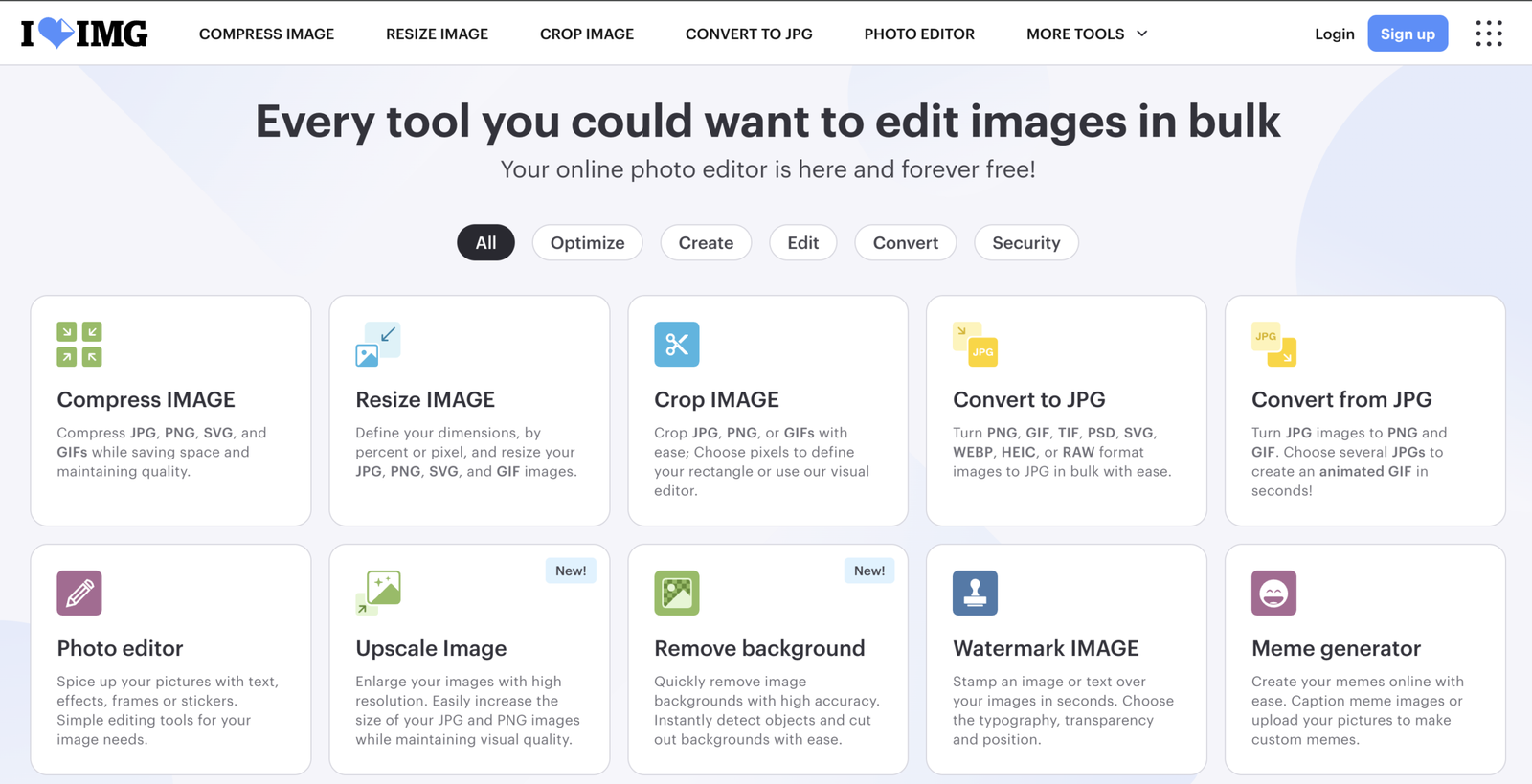Click the Convert to JPG icon
The width and height of the screenshot is (1532, 784).
tap(976, 345)
